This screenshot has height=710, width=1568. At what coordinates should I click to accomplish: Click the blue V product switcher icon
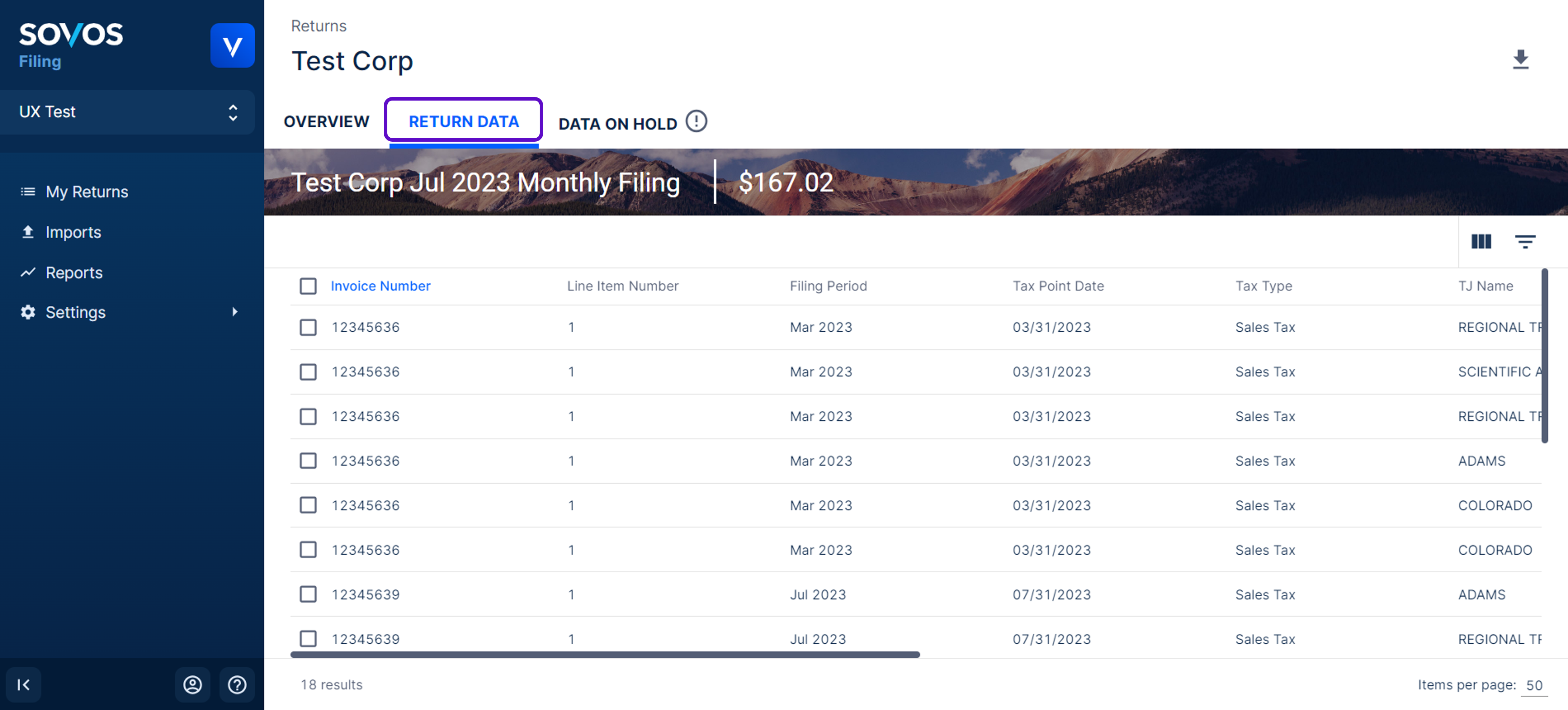click(x=232, y=45)
